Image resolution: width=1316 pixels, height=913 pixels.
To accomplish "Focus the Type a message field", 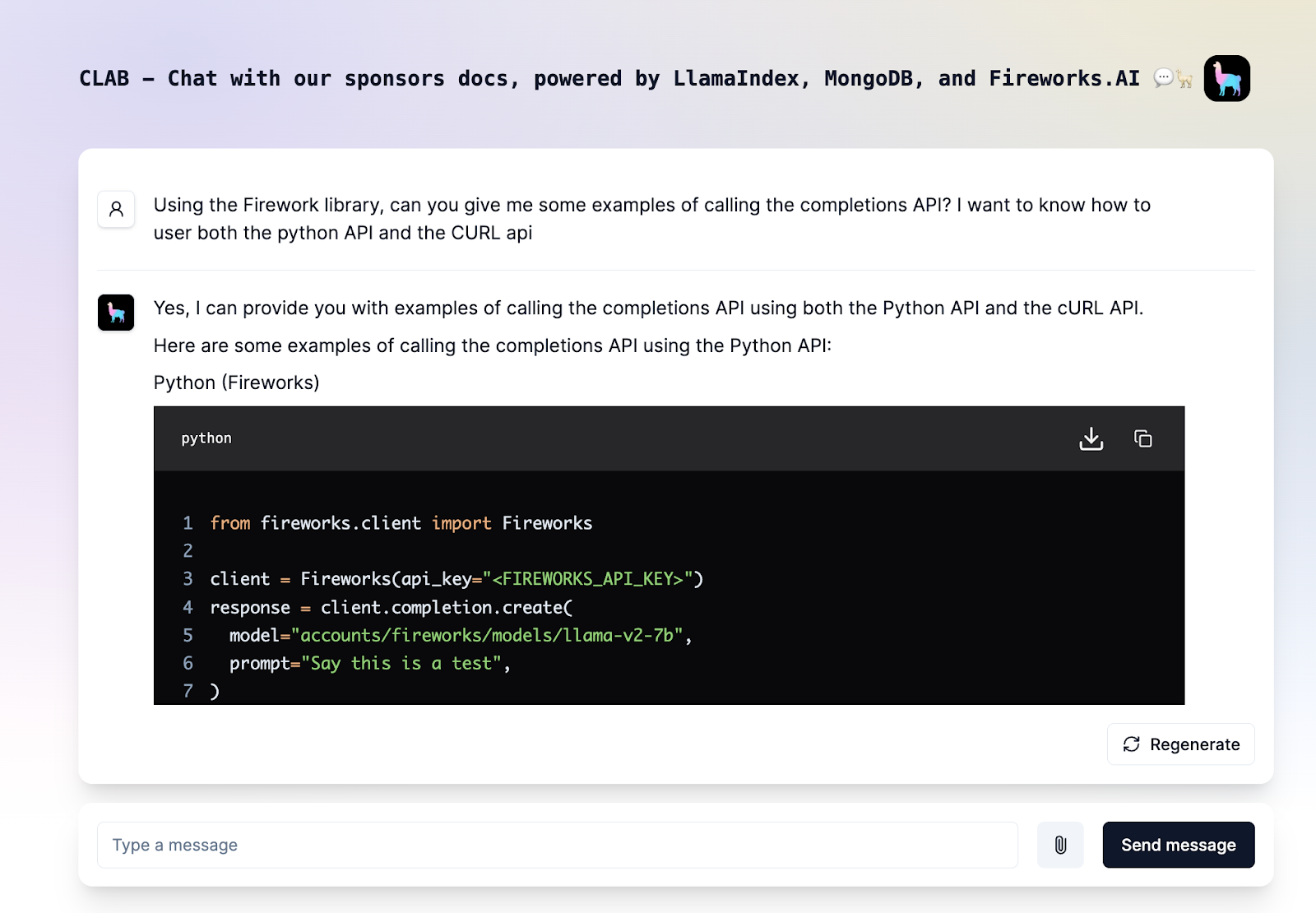I will 558,845.
